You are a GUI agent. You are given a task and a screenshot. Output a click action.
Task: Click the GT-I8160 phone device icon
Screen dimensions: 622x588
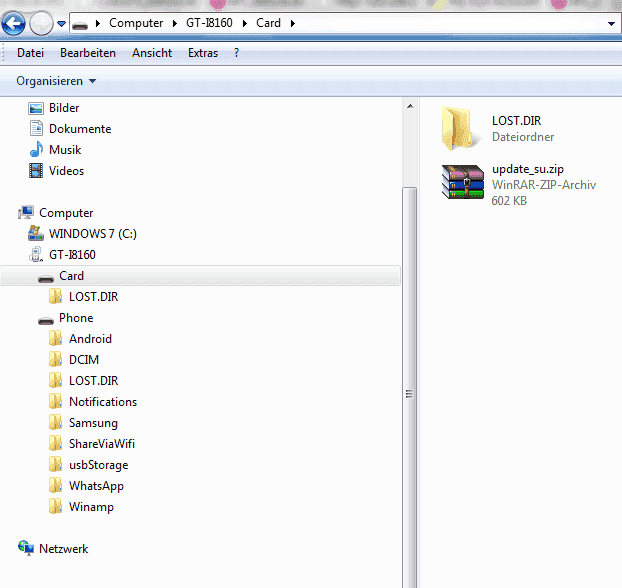click(x=36, y=254)
